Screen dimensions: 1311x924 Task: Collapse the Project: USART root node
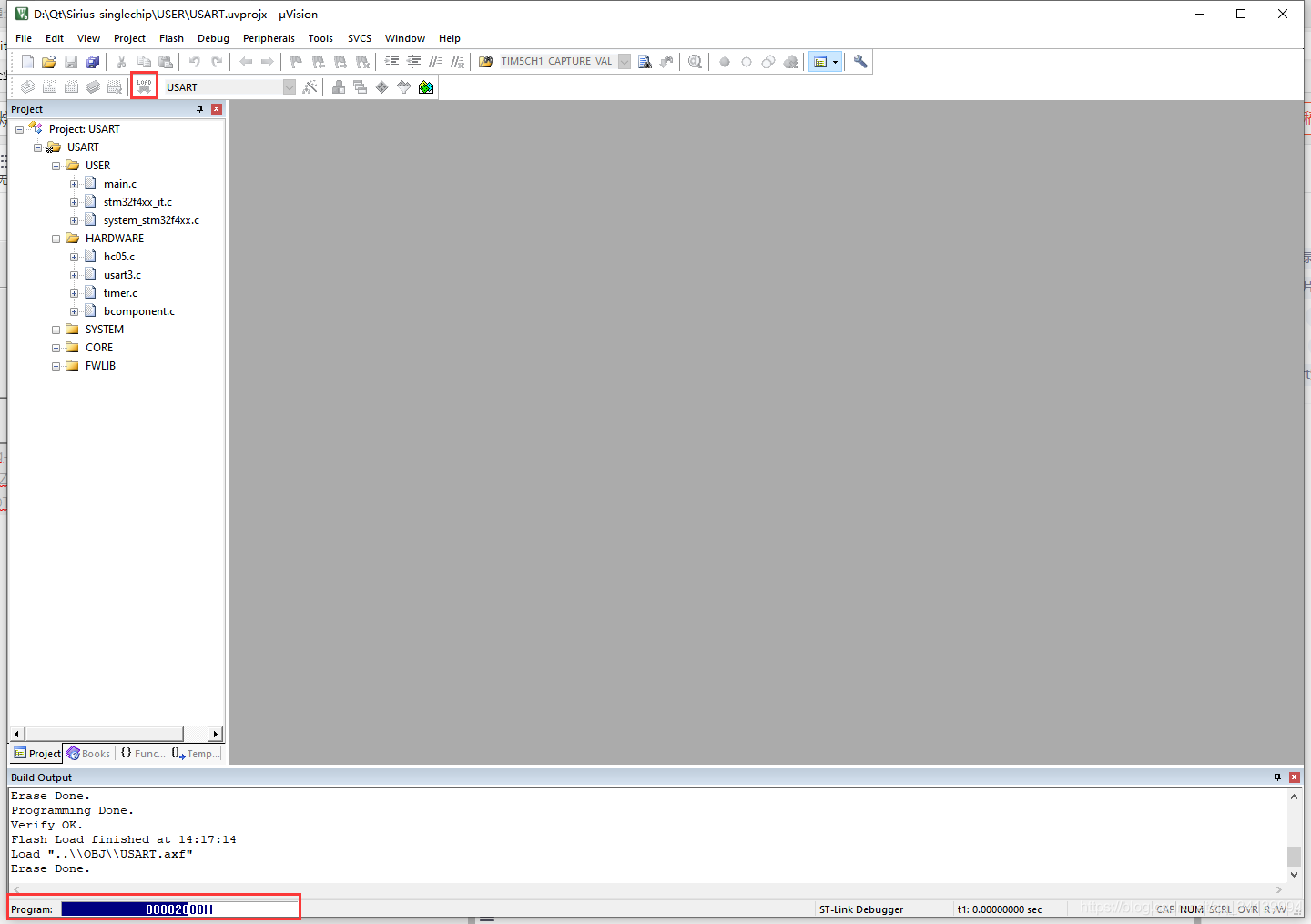[x=19, y=129]
